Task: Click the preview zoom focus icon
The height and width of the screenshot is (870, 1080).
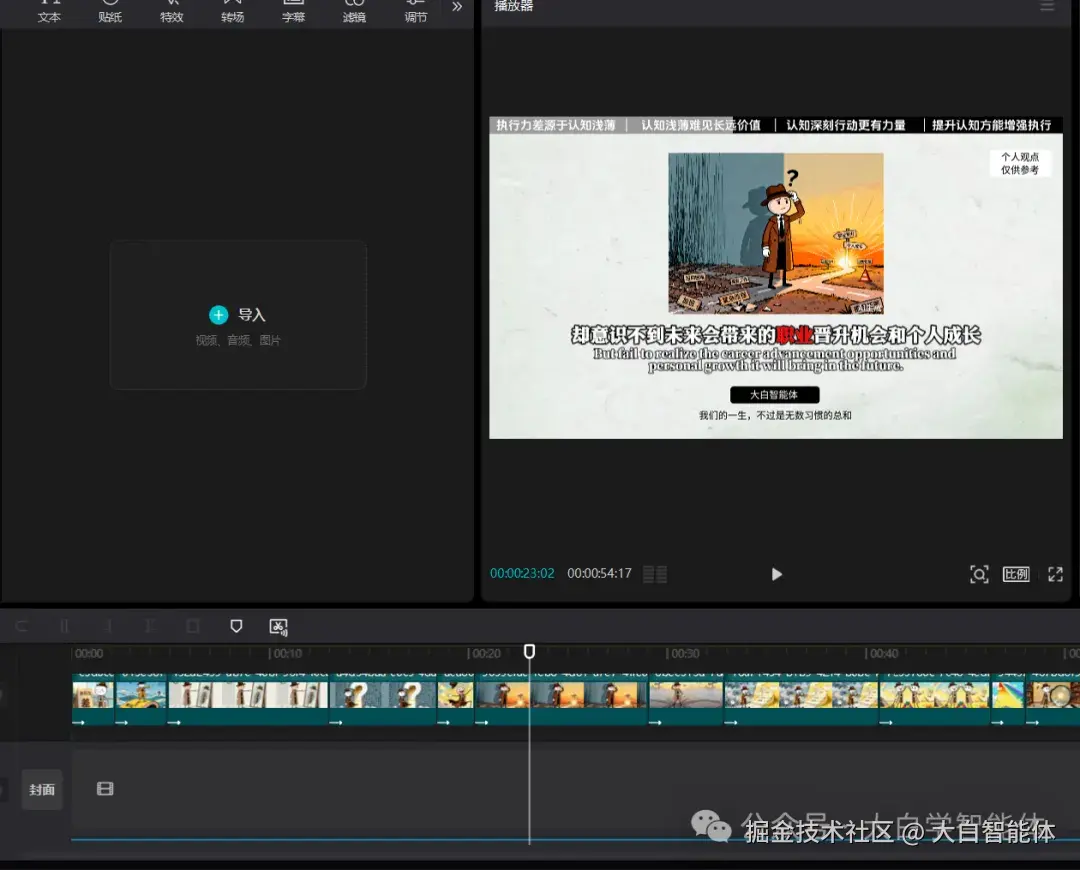Action: (979, 574)
